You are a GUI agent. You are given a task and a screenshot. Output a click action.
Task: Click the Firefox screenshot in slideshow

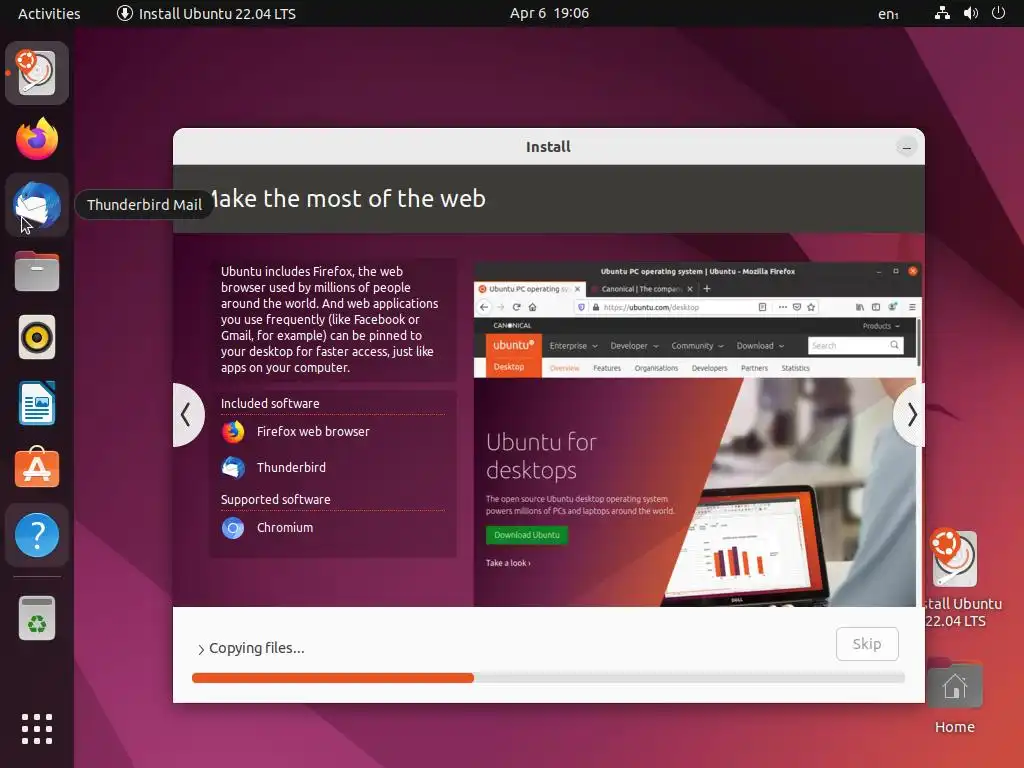click(697, 434)
